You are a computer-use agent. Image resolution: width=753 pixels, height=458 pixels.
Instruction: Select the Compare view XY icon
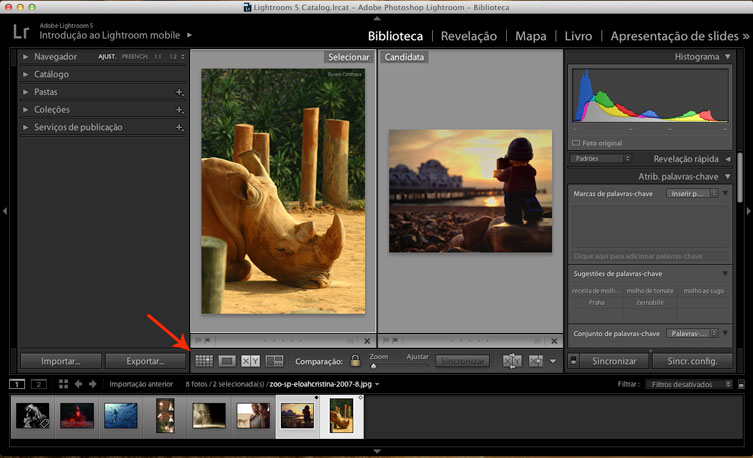(251, 360)
